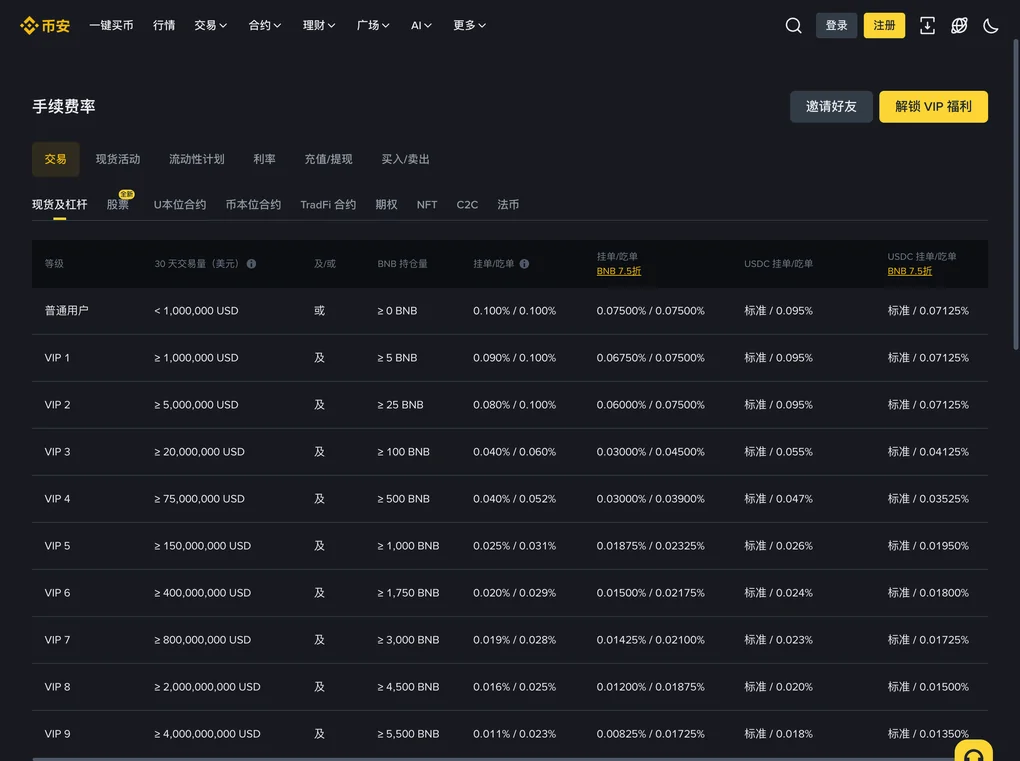This screenshot has height=761, width=1020.
Task: Click the Binance 币安 logo
Action: tap(45, 25)
